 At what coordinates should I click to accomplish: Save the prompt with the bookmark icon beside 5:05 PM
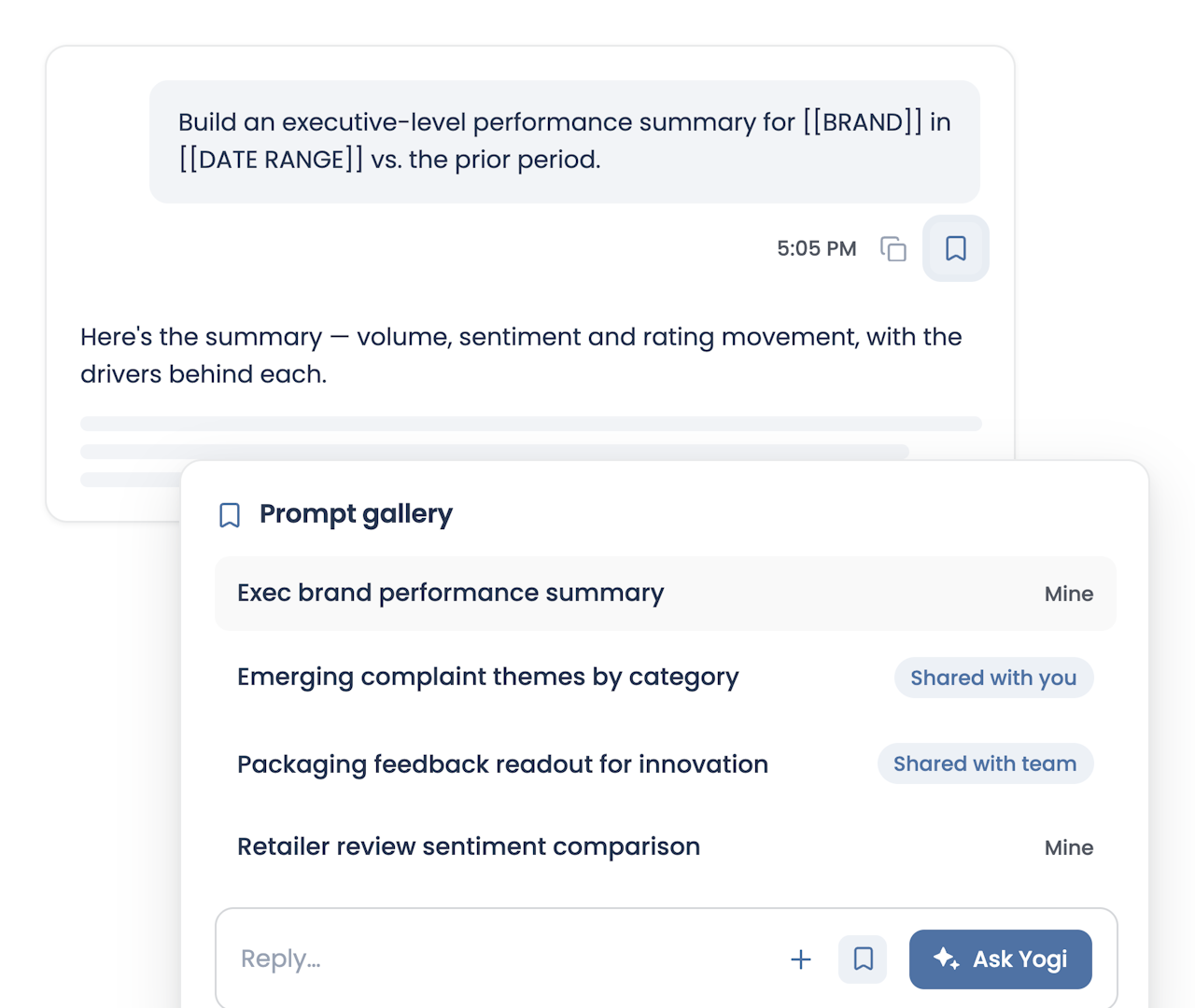click(955, 248)
